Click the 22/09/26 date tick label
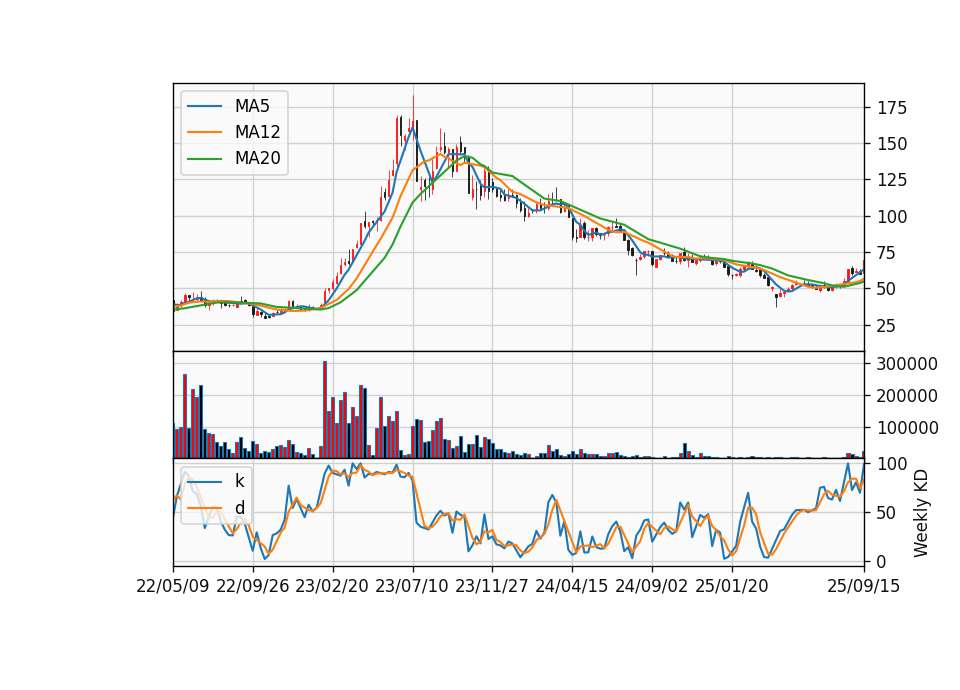The image size is (960, 690). click(253, 586)
